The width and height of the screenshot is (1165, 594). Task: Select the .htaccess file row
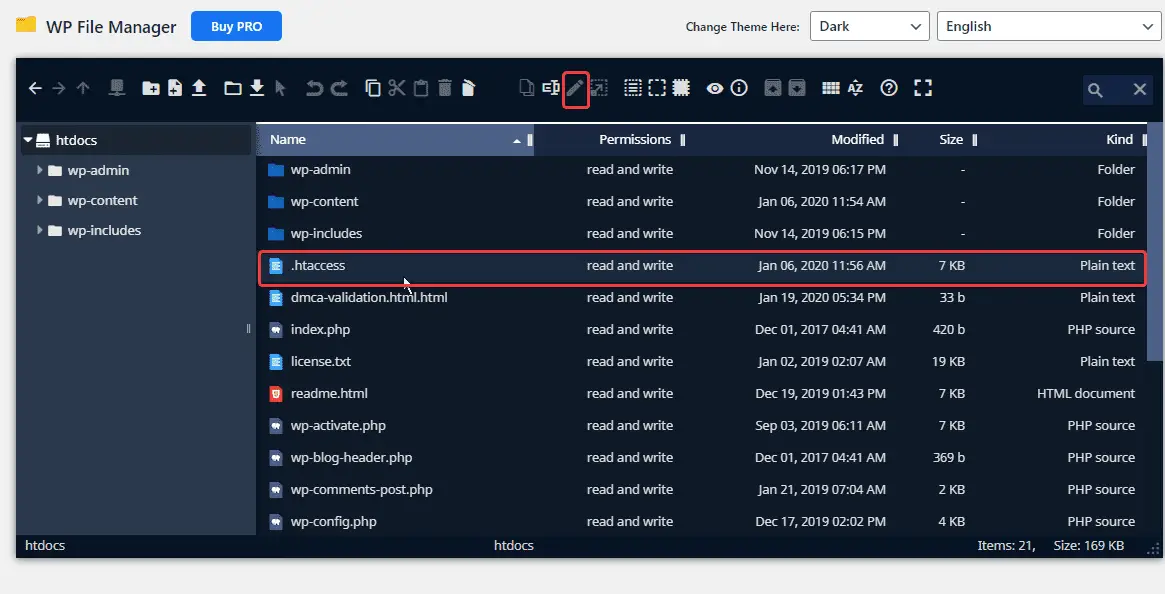400,265
